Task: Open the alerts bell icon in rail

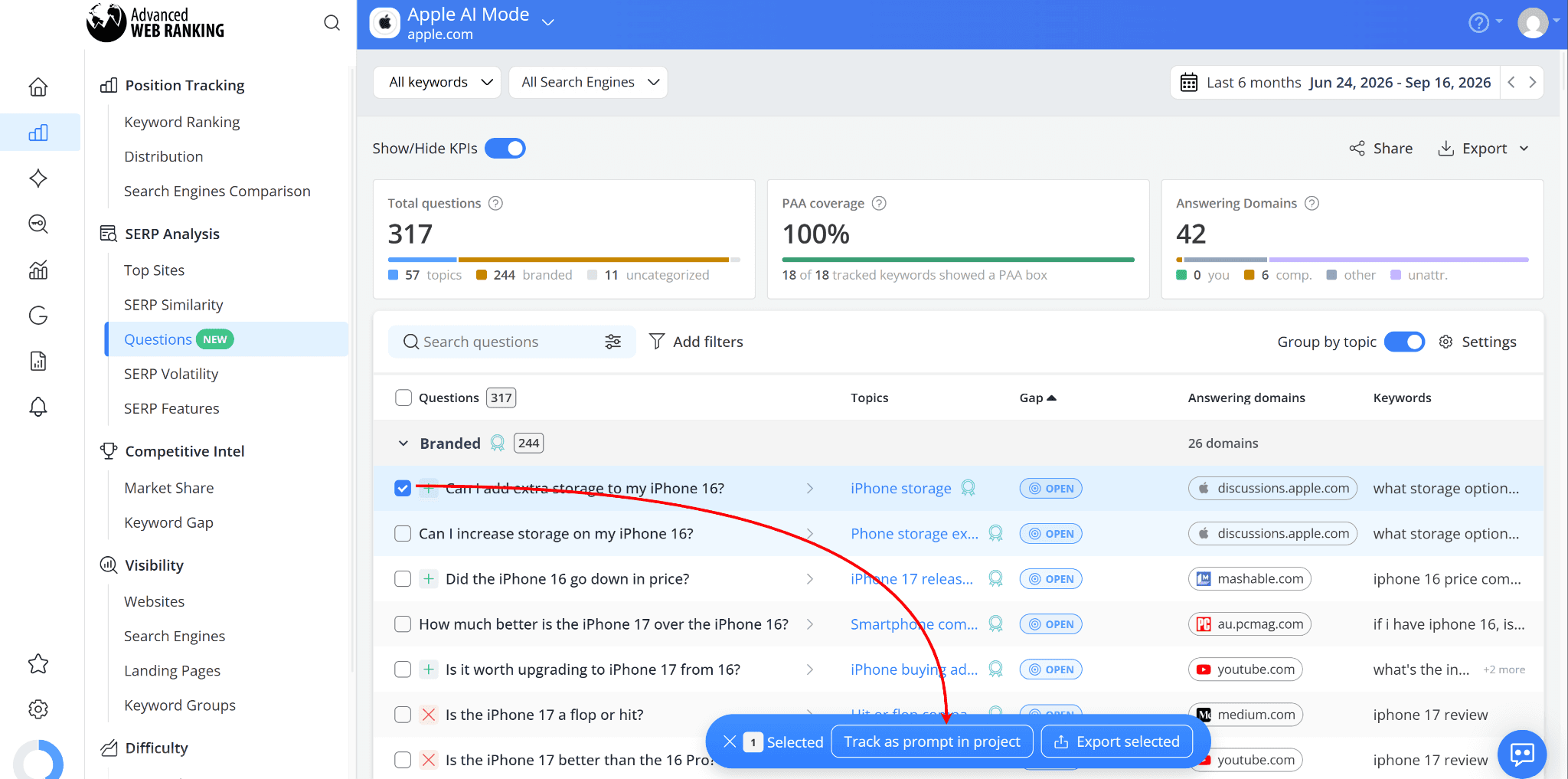Action: (38, 407)
